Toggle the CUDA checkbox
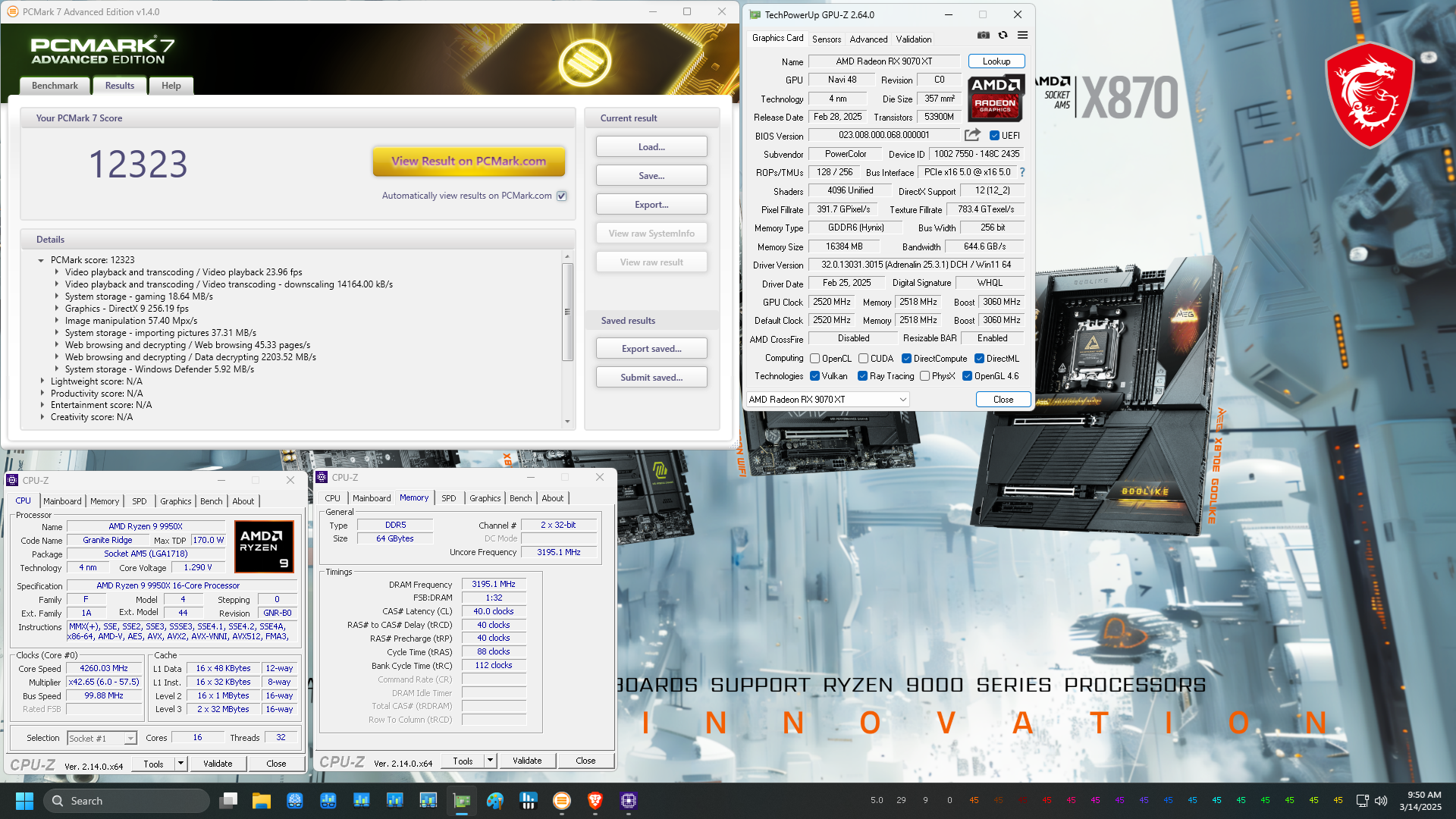This screenshot has width=1456, height=819. [x=863, y=359]
